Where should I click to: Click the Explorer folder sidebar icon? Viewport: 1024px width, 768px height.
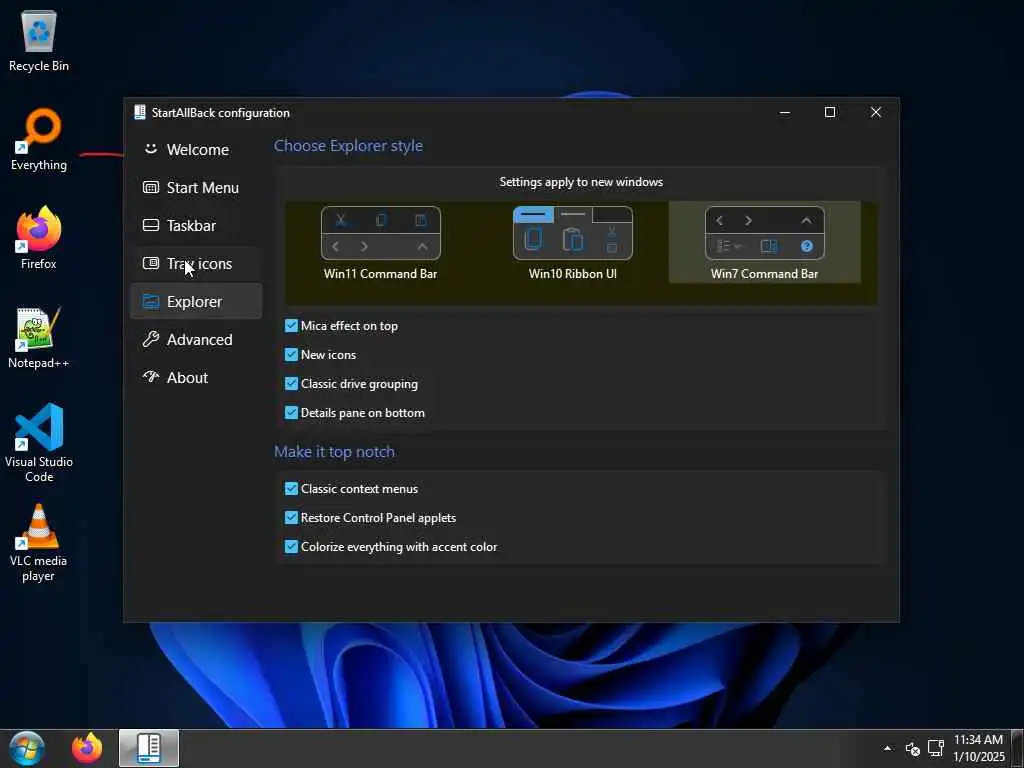[x=151, y=301]
